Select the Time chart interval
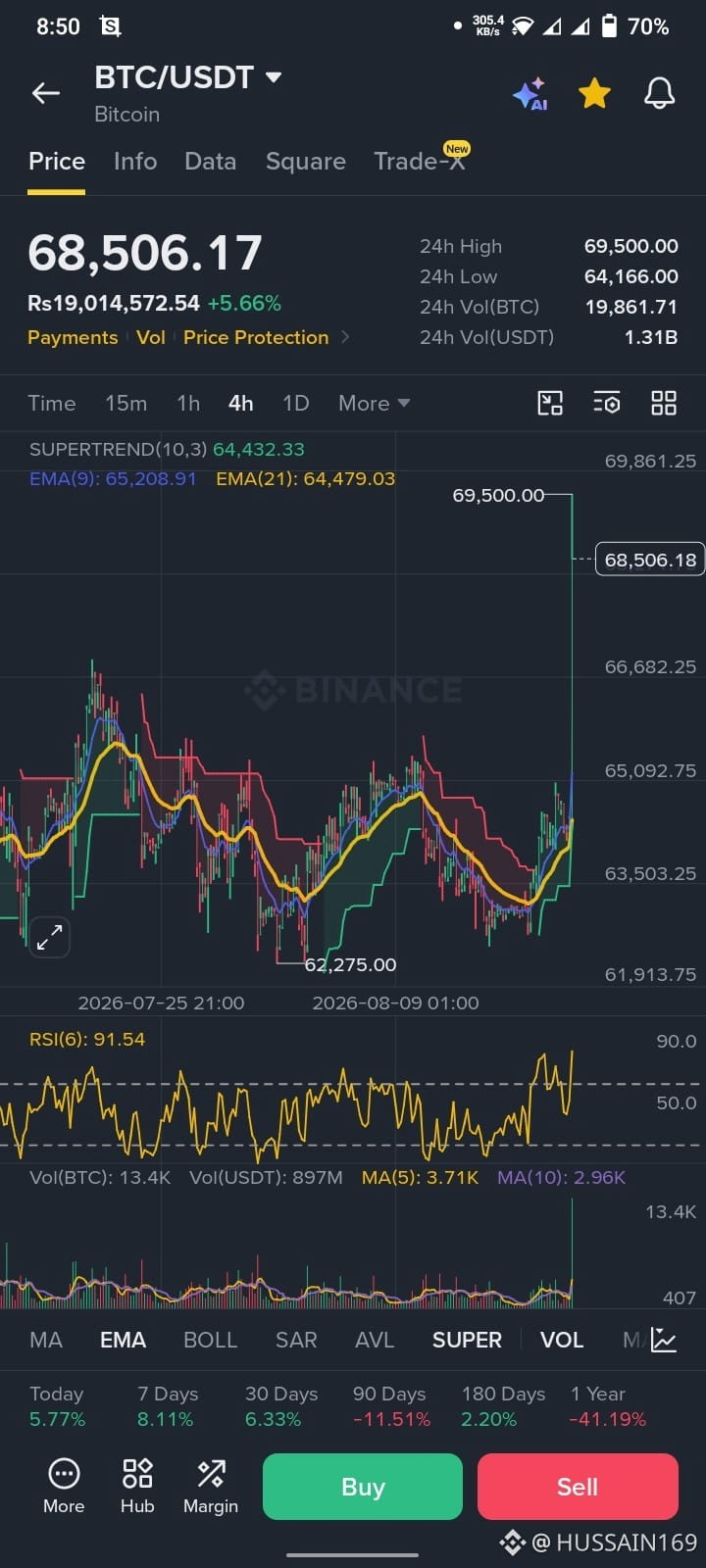The height and width of the screenshot is (1568, 706). 52,403
